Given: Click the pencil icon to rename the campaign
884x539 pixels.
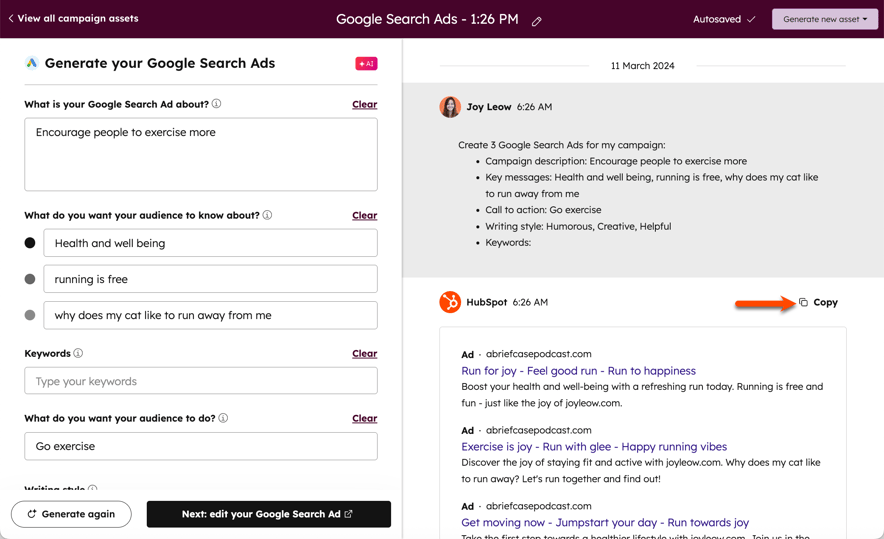Looking at the screenshot, I should point(537,21).
